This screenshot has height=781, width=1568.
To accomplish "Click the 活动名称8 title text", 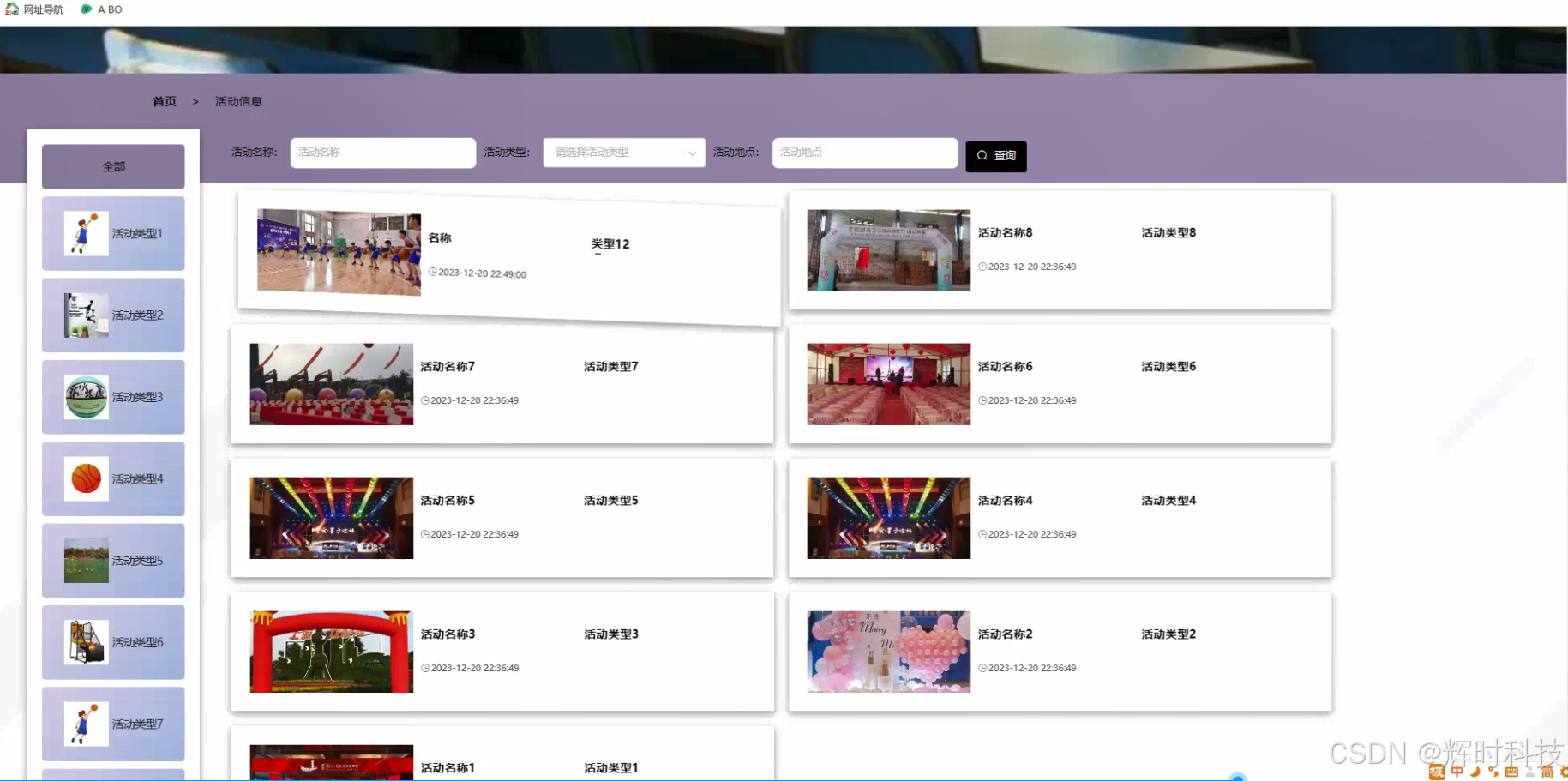I will click(x=1005, y=233).
